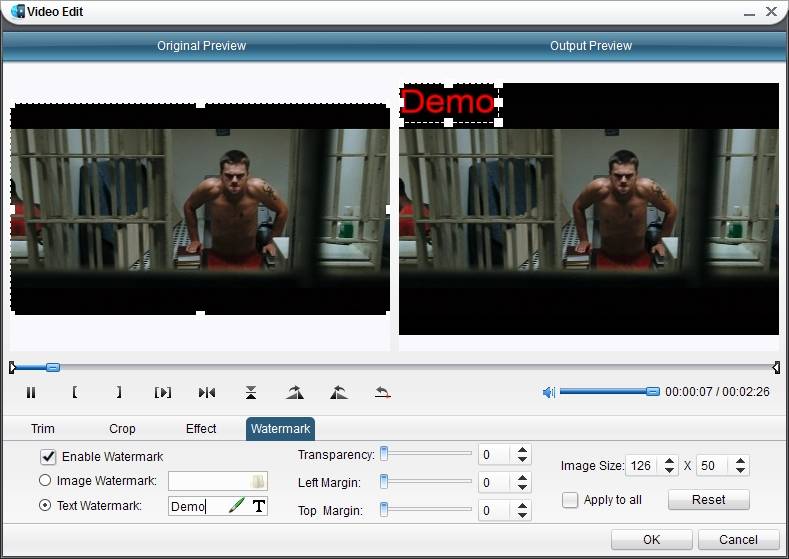Image resolution: width=789 pixels, height=559 pixels.
Task: Reset the watermark settings
Action: tap(708, 500)
